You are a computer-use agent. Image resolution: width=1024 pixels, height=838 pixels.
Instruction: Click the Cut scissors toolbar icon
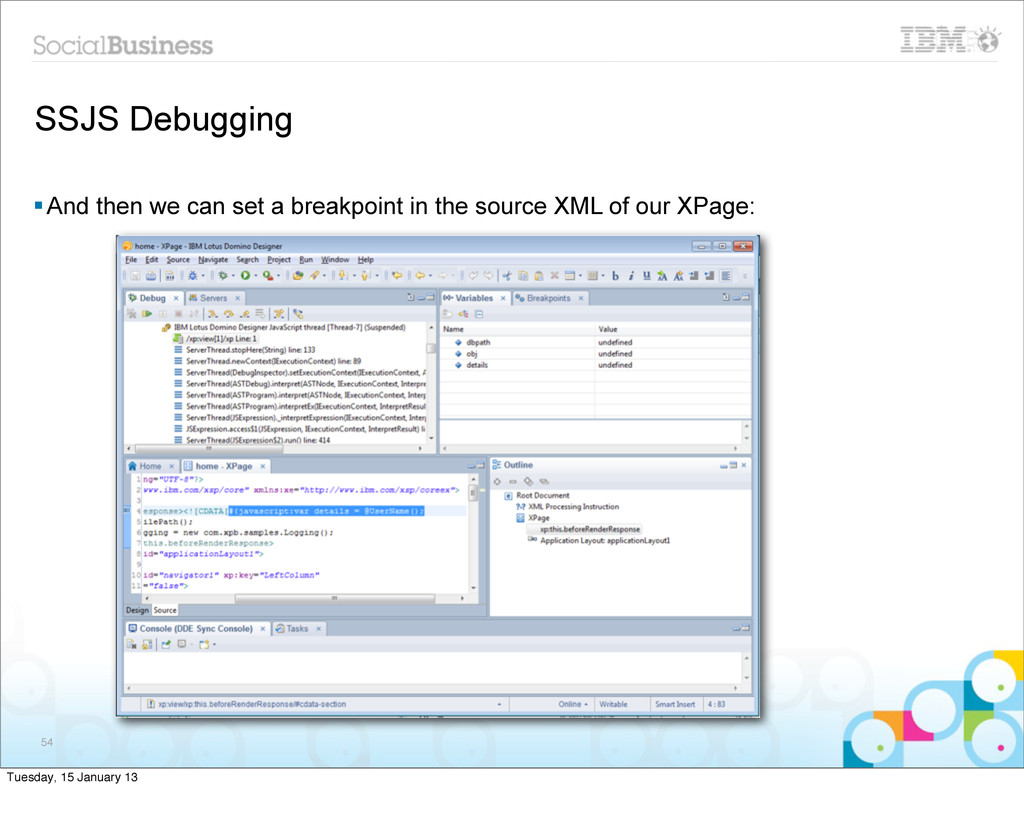[x=507, y=276]
